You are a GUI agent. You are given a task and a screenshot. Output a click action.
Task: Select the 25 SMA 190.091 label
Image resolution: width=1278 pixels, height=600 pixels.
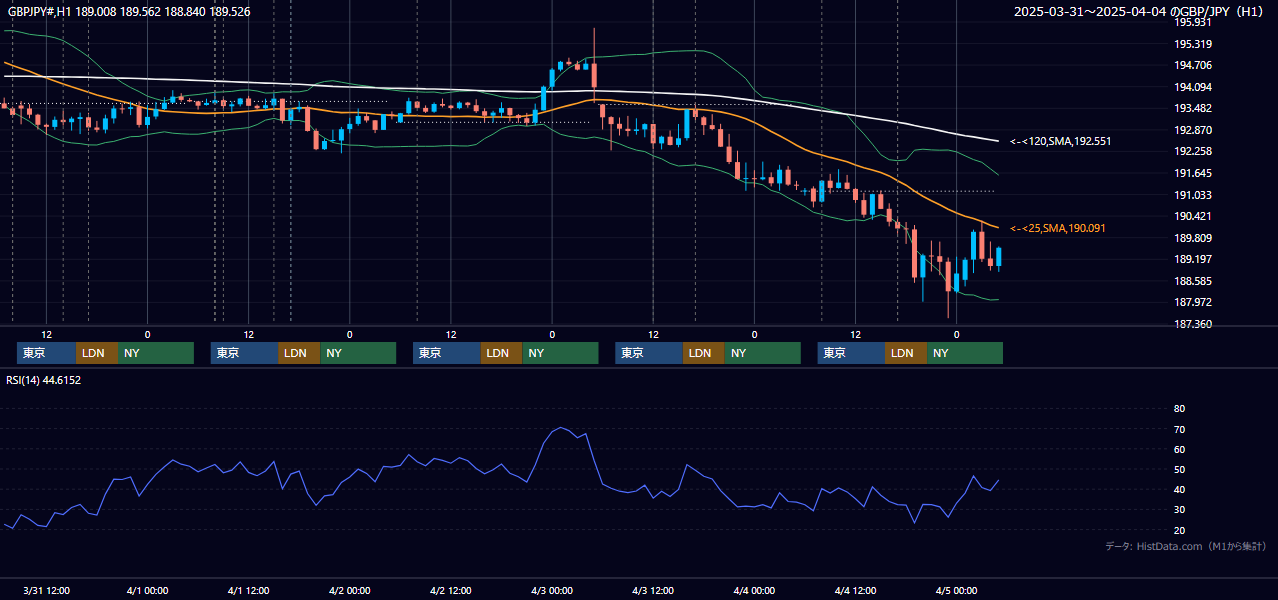click(x=1057, y=229)
